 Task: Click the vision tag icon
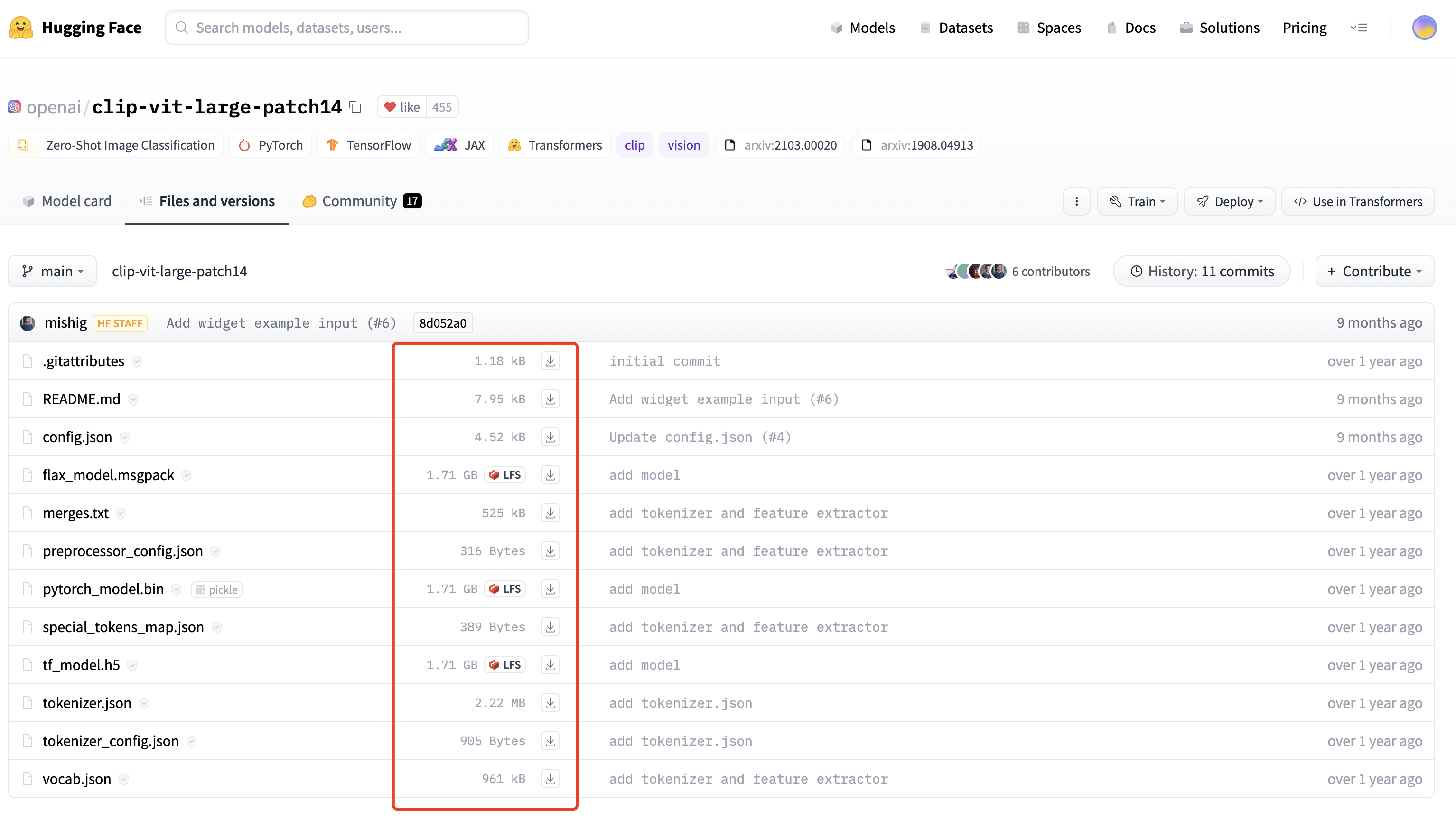pos(684,145)
